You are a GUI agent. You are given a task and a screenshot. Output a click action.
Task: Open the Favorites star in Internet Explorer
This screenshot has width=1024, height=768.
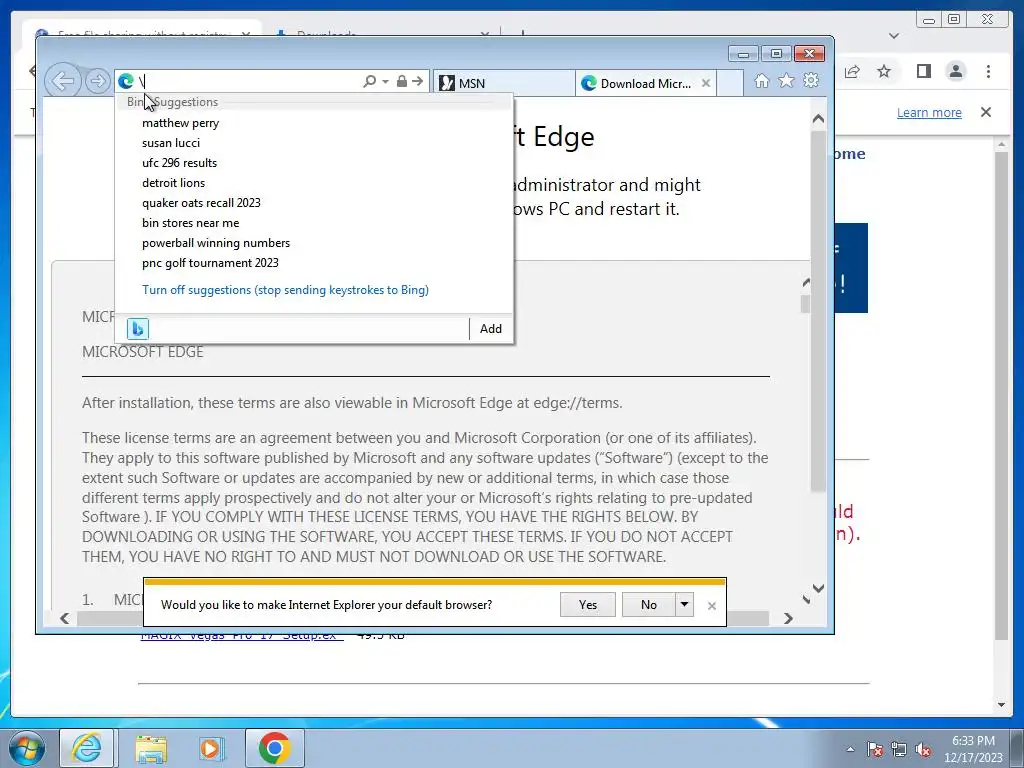pyautogui.click(x=786, y=80)
